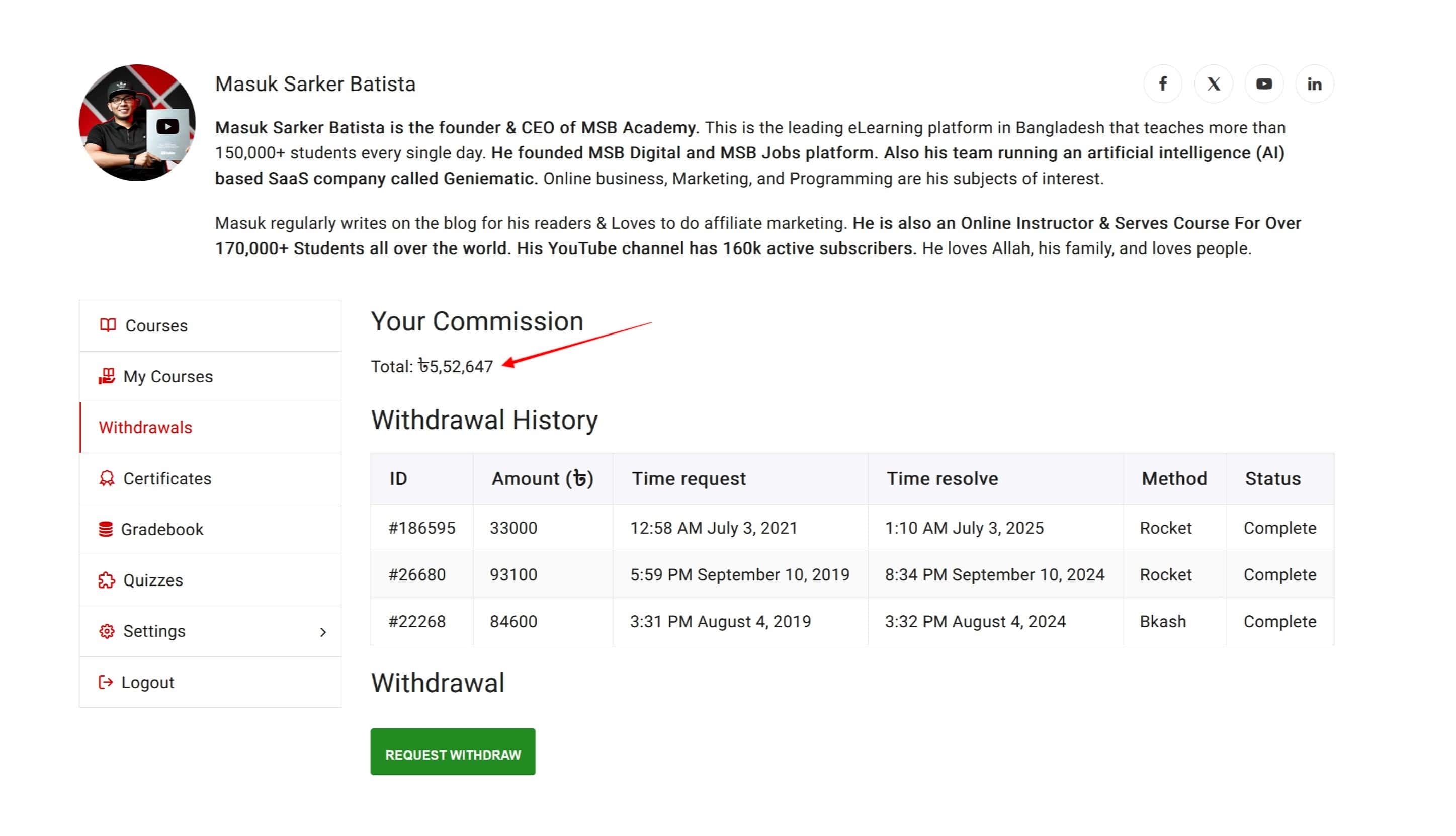The image size is (1456, 836).
Task: Click the Certificates ribbon icon
Action: (x=107, y=478)
